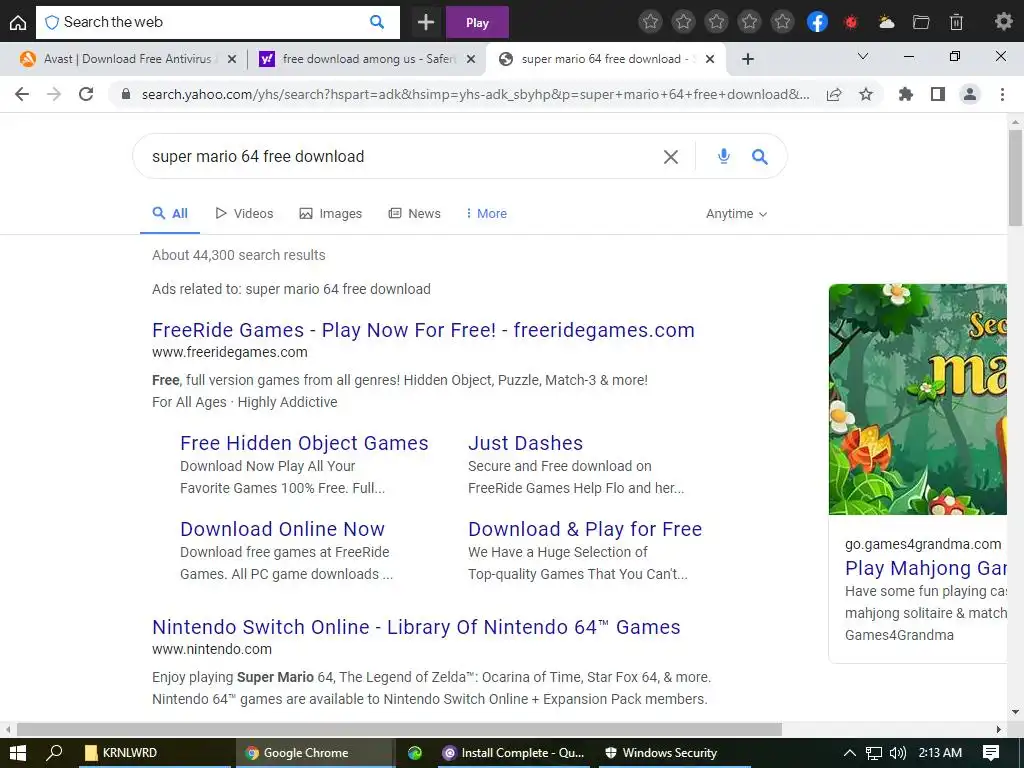Show hidden tray icons with the caret
Screen dimensions: 1024x768
coord(850,752)
